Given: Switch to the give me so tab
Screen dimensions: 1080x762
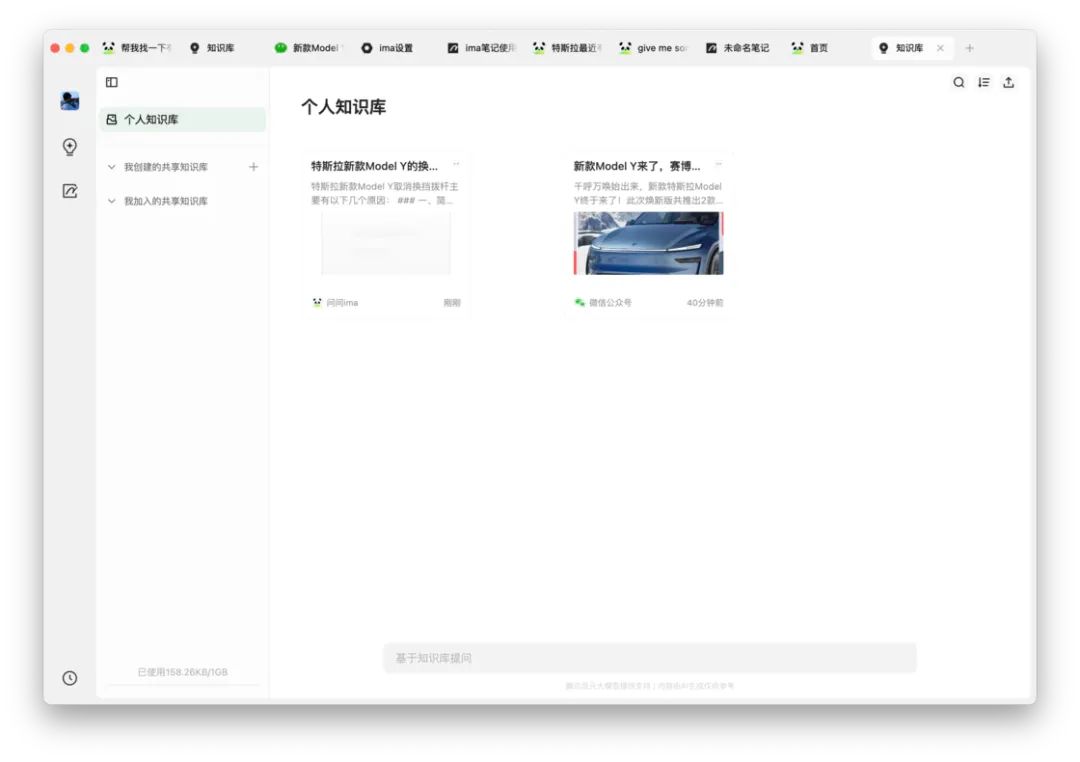Looking at the screenshot, I should click(653, 48).
